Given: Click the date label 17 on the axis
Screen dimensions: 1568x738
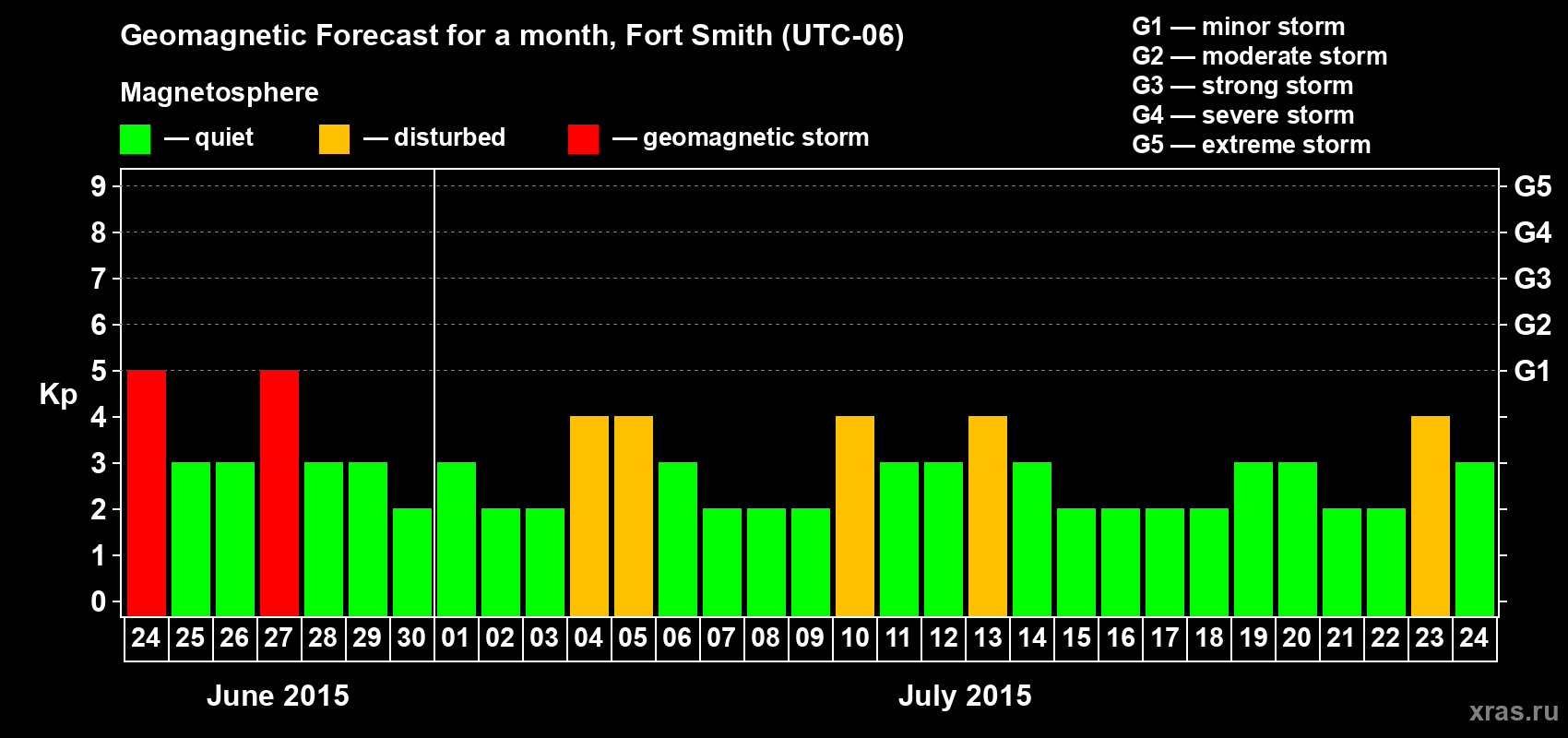Looking at the screenshot, I should (x=1165, y=638).
